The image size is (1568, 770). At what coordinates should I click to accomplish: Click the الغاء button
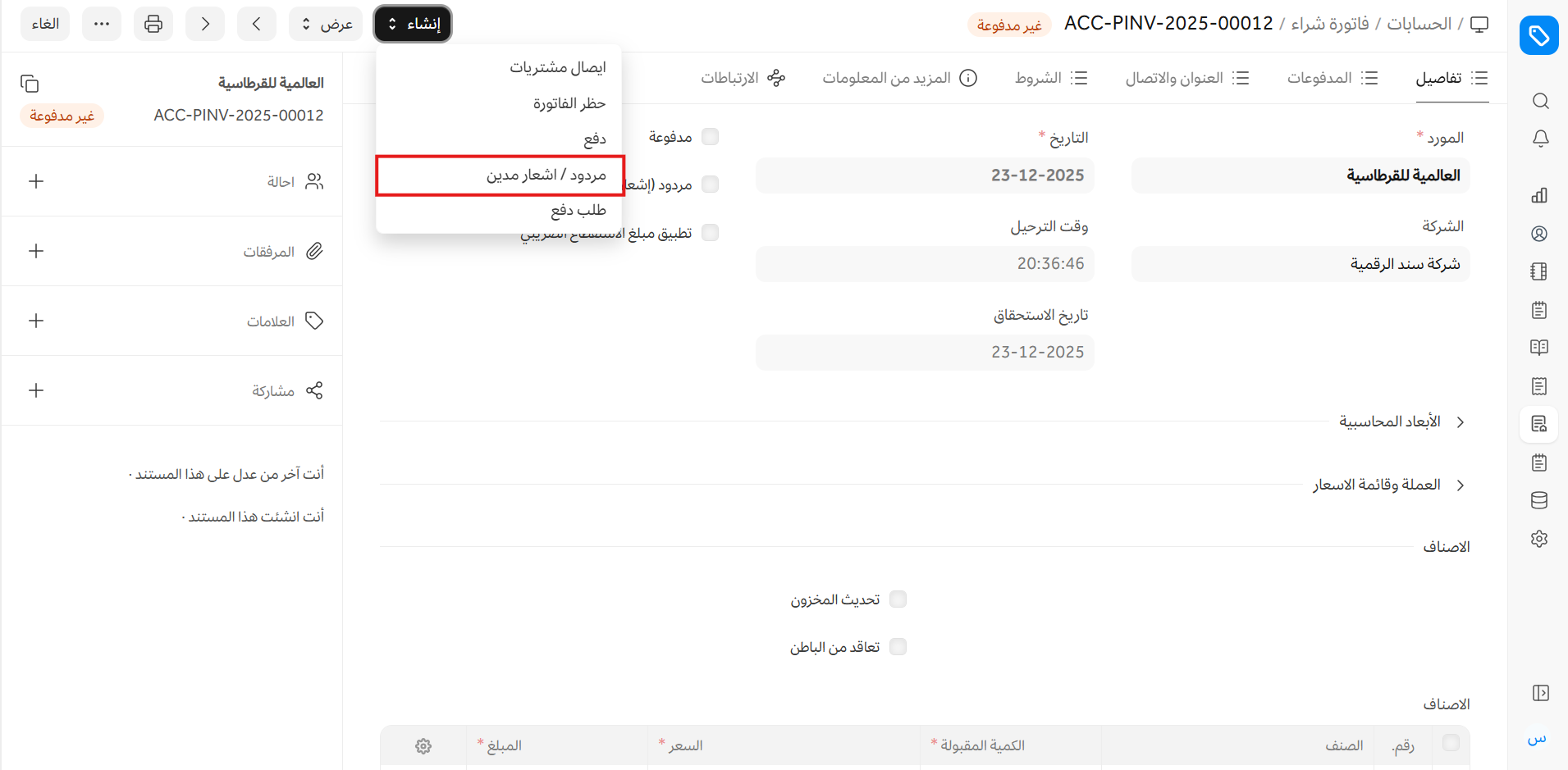[45, 24]
